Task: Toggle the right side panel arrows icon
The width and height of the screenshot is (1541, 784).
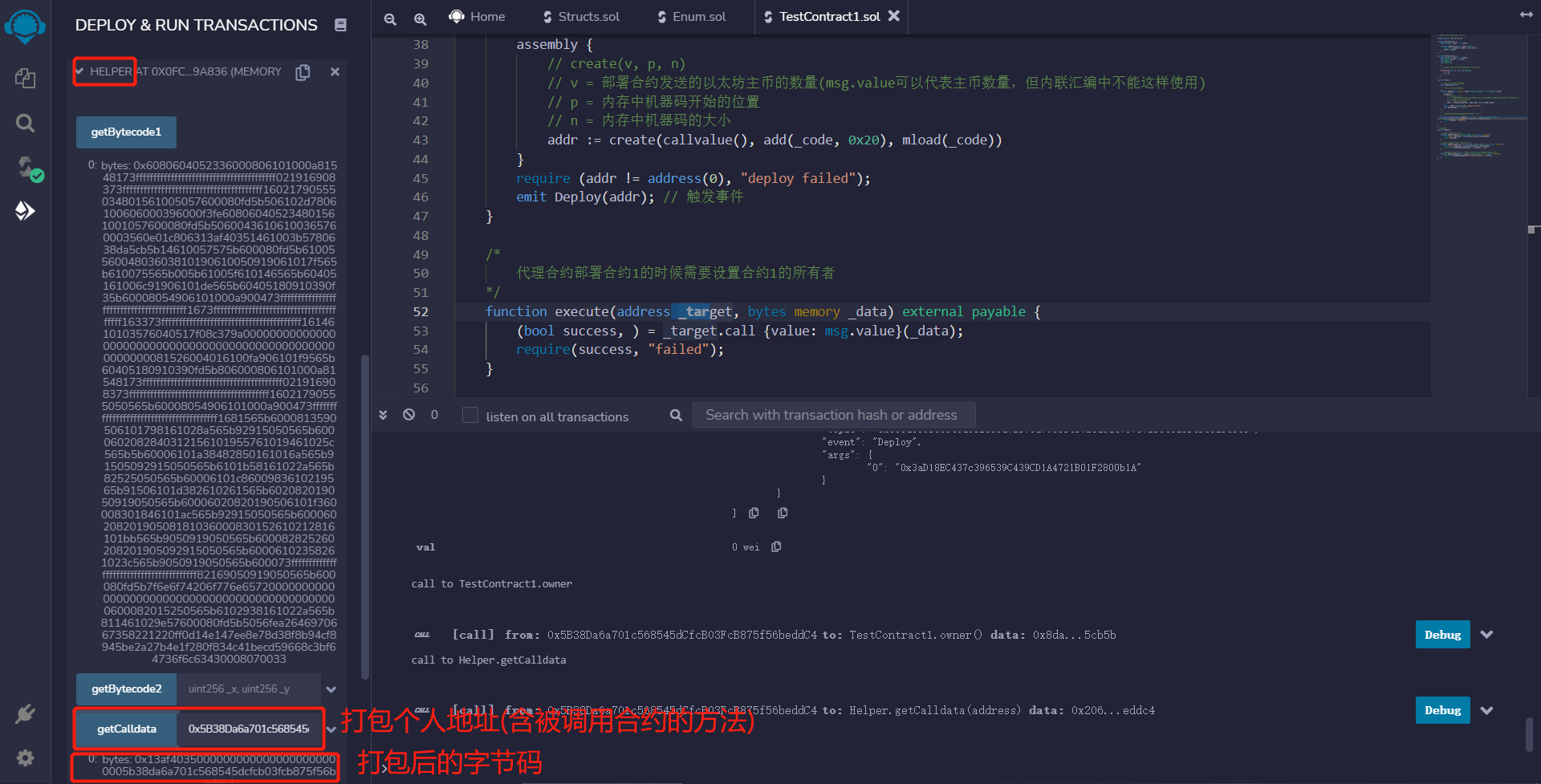Action: [1526, 14]
